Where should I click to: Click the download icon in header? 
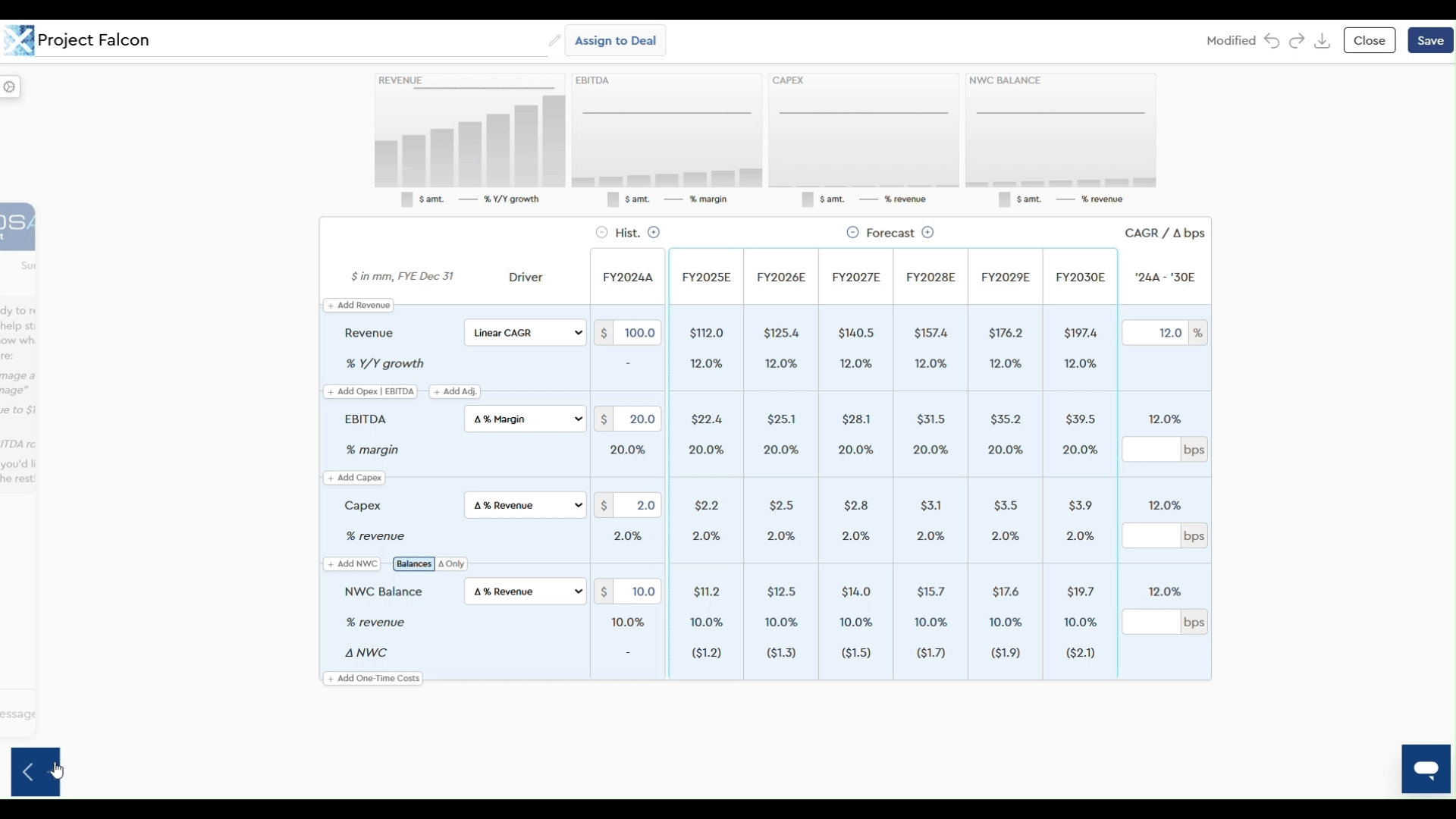coord(1322,41)
